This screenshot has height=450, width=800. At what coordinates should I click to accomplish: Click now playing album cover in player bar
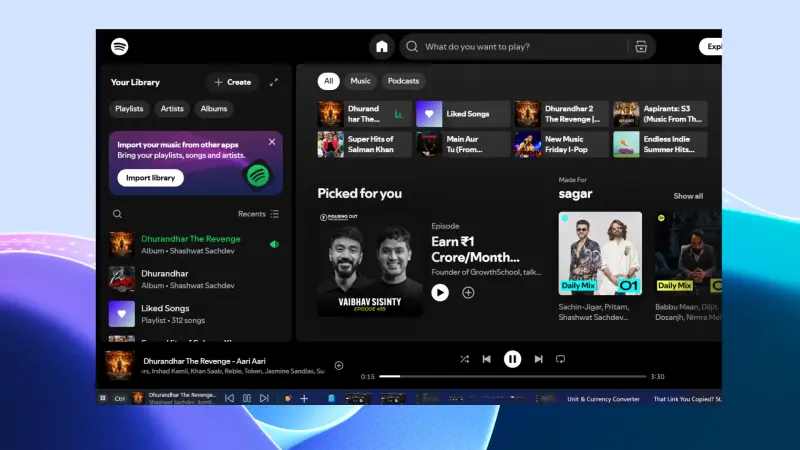point(119,365)
